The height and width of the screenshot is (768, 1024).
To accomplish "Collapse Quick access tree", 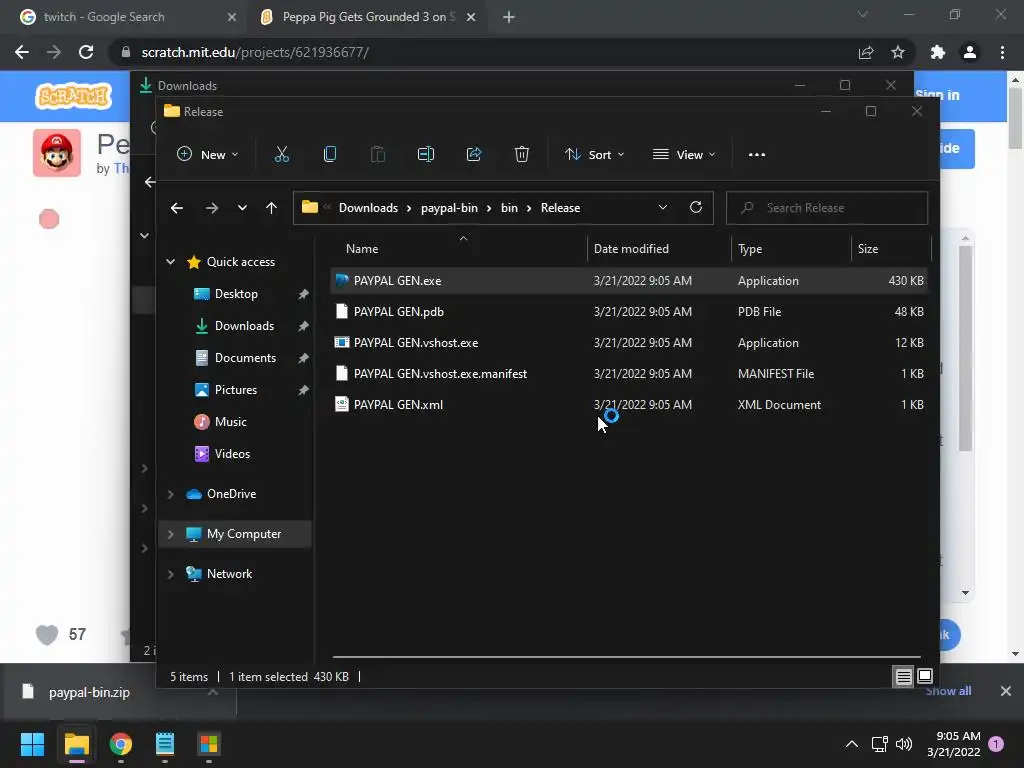I will click(170, 262).
